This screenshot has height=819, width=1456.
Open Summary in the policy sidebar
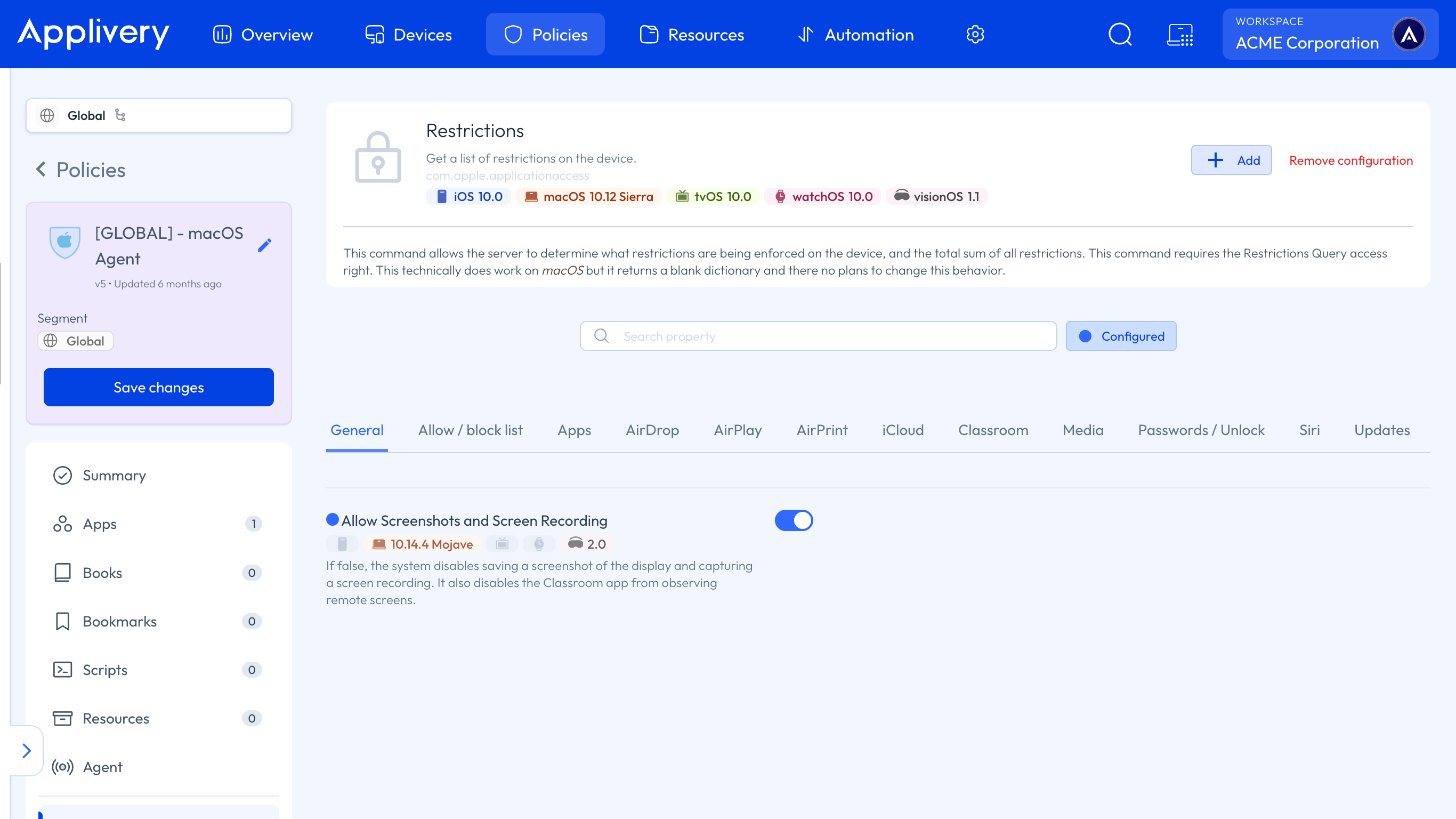[x=158, y=475]
